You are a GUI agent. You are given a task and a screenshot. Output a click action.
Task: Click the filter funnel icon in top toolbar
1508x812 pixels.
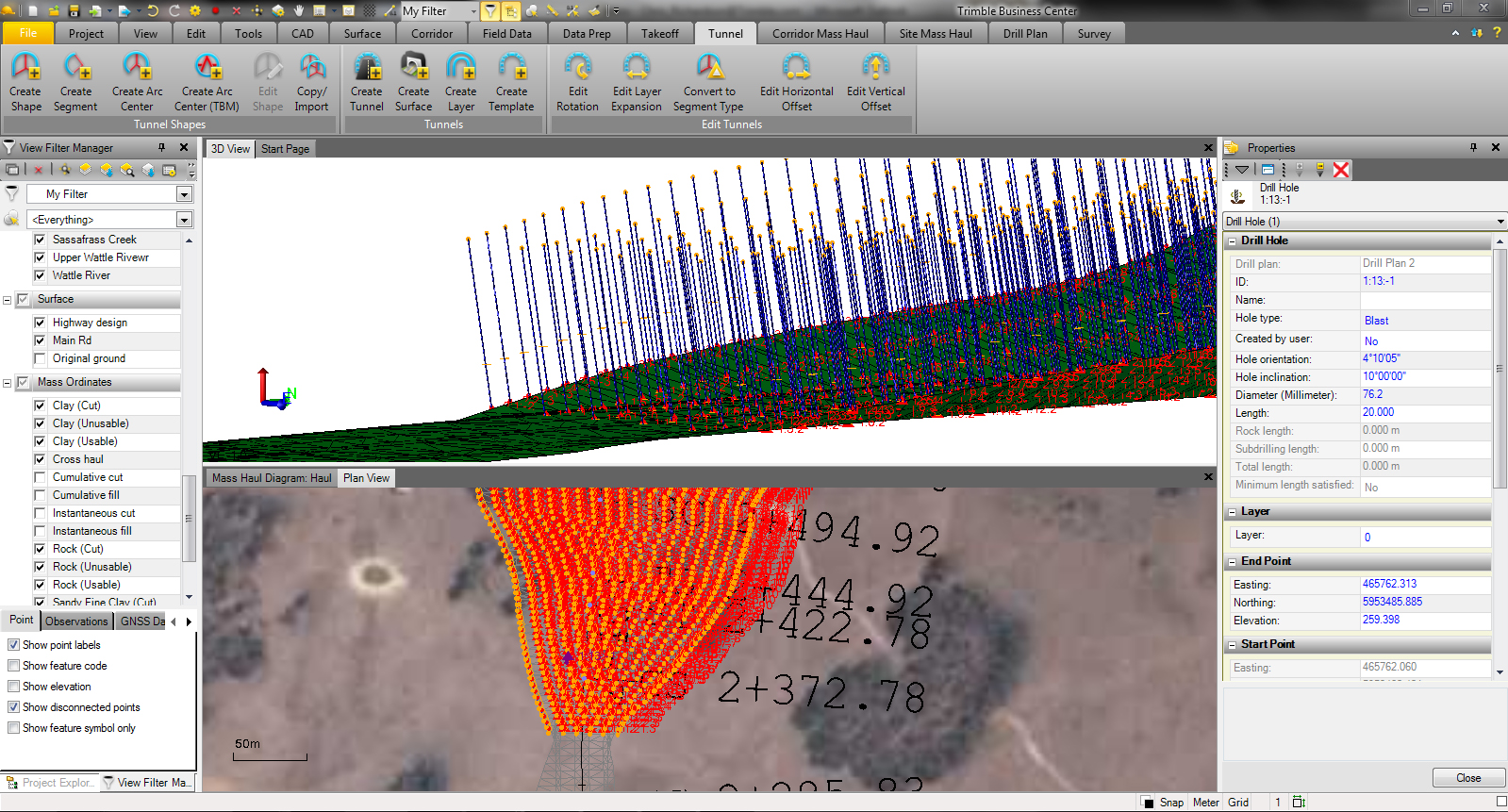(x=490, y=11)
